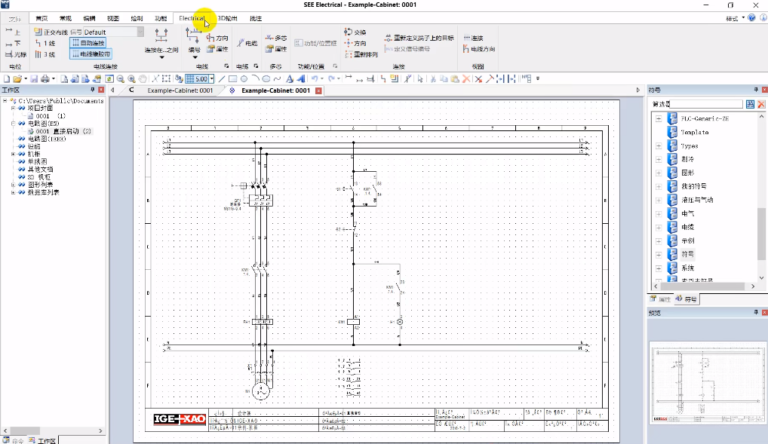Expand the 系统 symbol folder
This screenshot has height=444, width=768.
coord(658,268)
